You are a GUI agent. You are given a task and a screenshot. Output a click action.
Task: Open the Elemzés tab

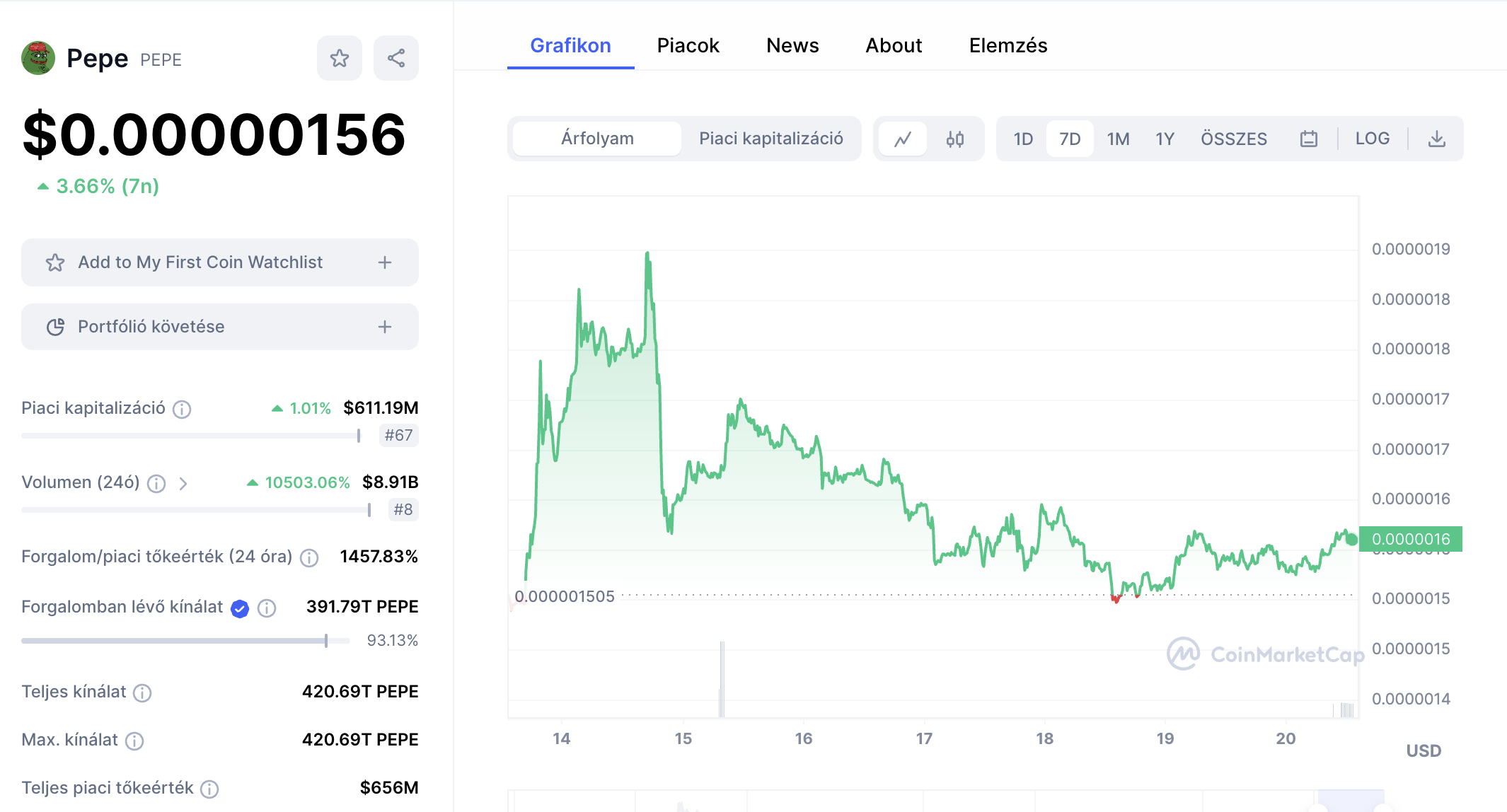1008,45
